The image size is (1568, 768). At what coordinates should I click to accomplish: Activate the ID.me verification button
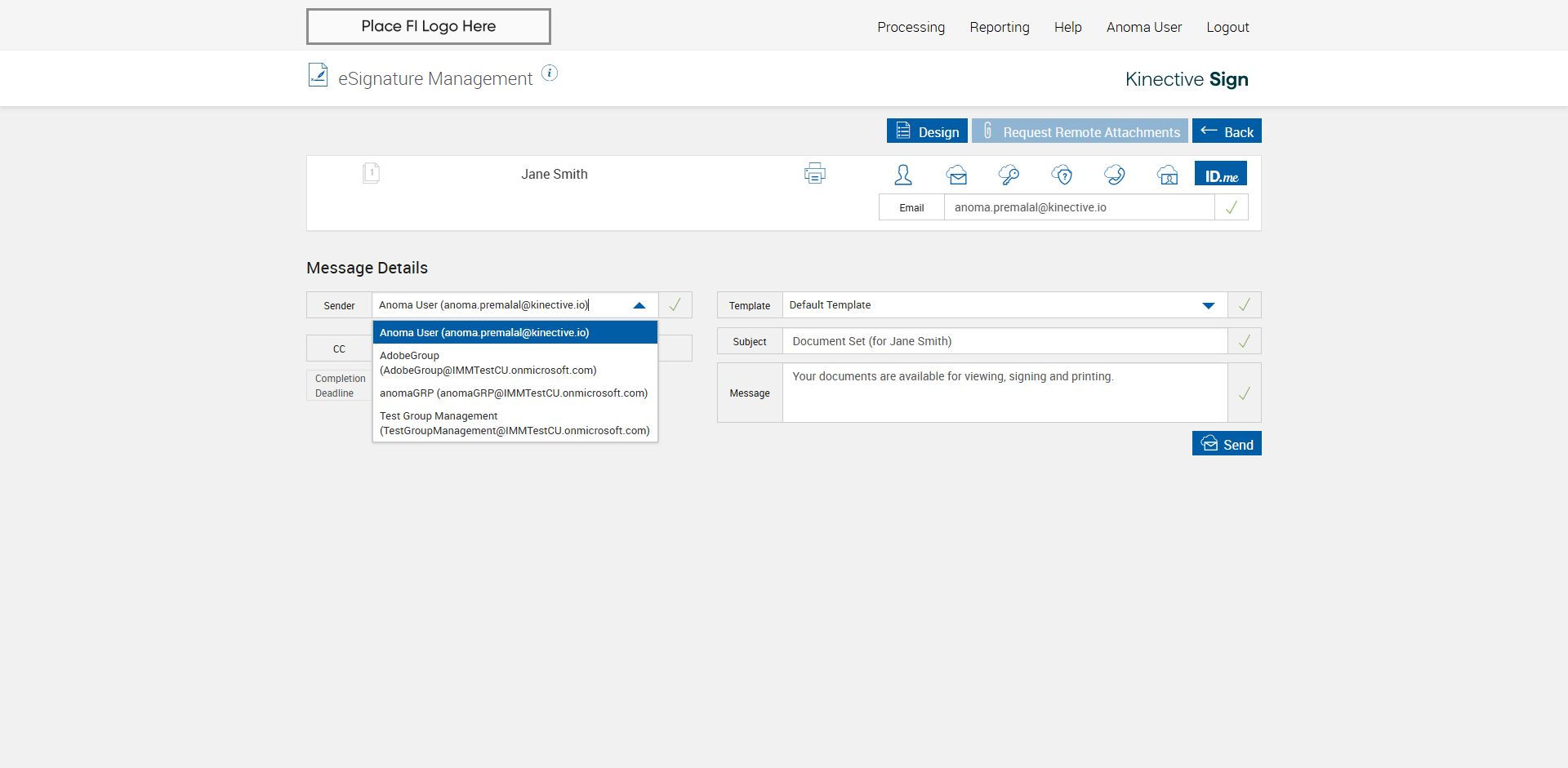click(1221, 175)
